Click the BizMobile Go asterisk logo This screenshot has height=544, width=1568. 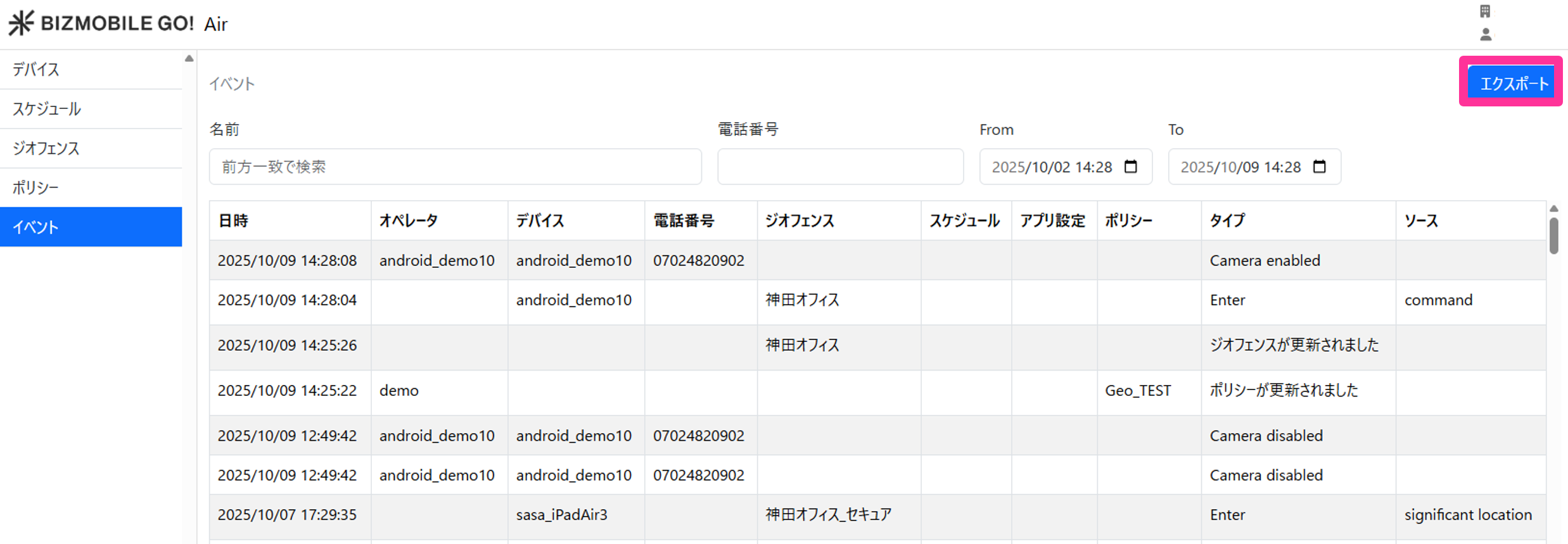(21, 23)
